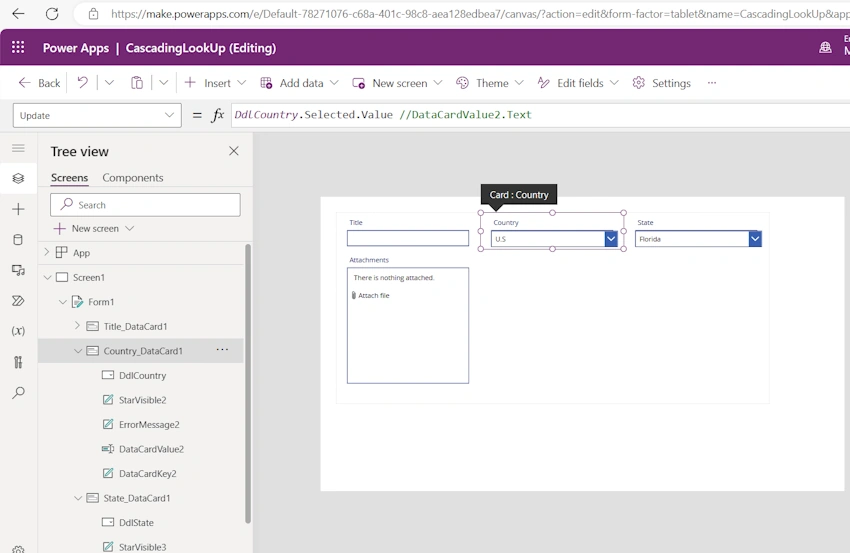The width and height of the screenshot is (850, 553).
Task: Select the Tree view layers icon
Action: point(18,178)
